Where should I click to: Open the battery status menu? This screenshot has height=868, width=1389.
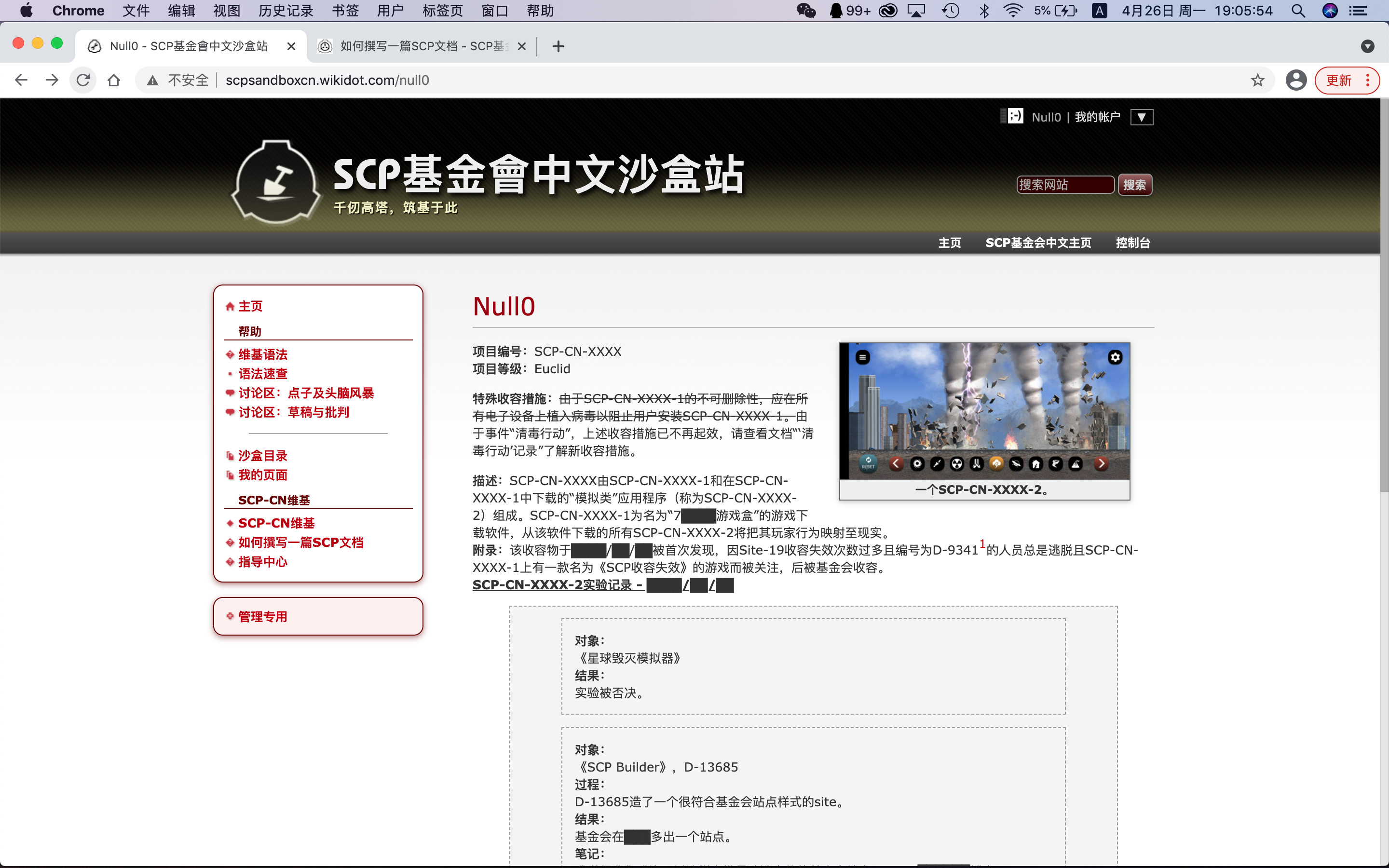coord(1056,10)
